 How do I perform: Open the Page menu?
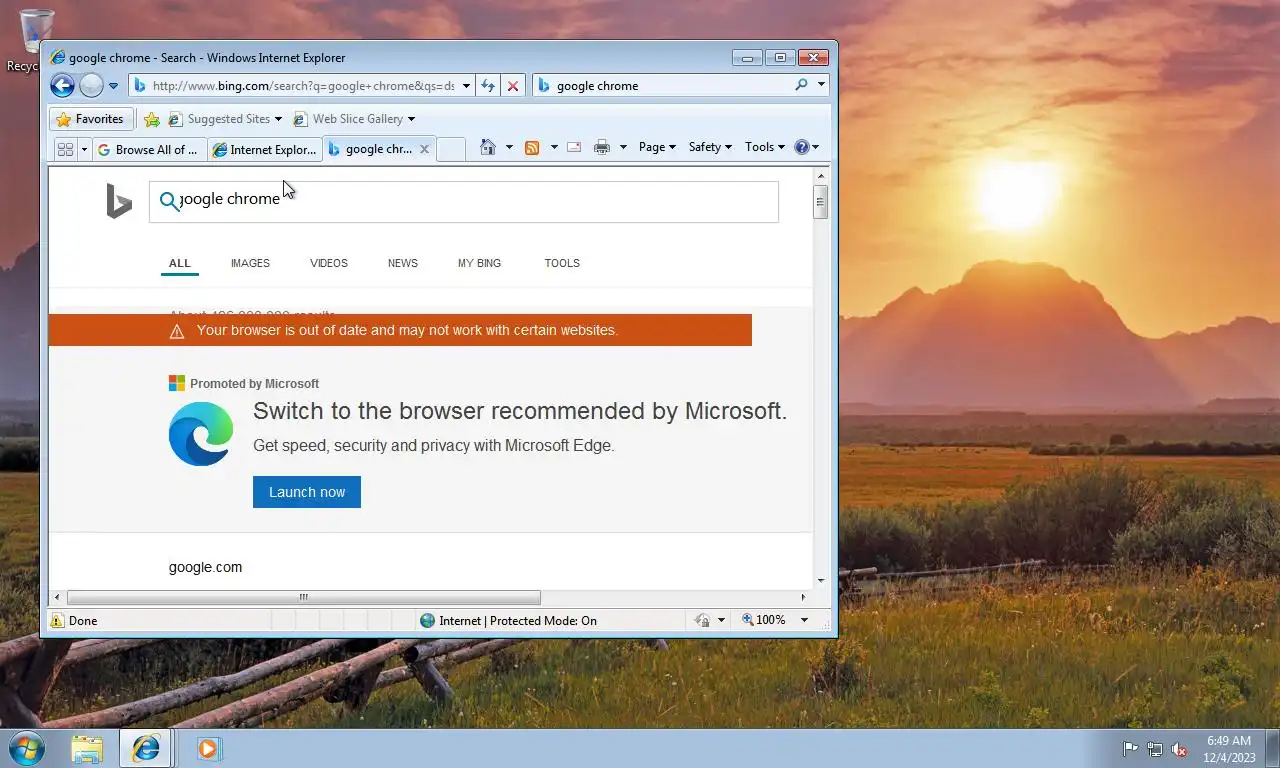(x=657, y=147)
